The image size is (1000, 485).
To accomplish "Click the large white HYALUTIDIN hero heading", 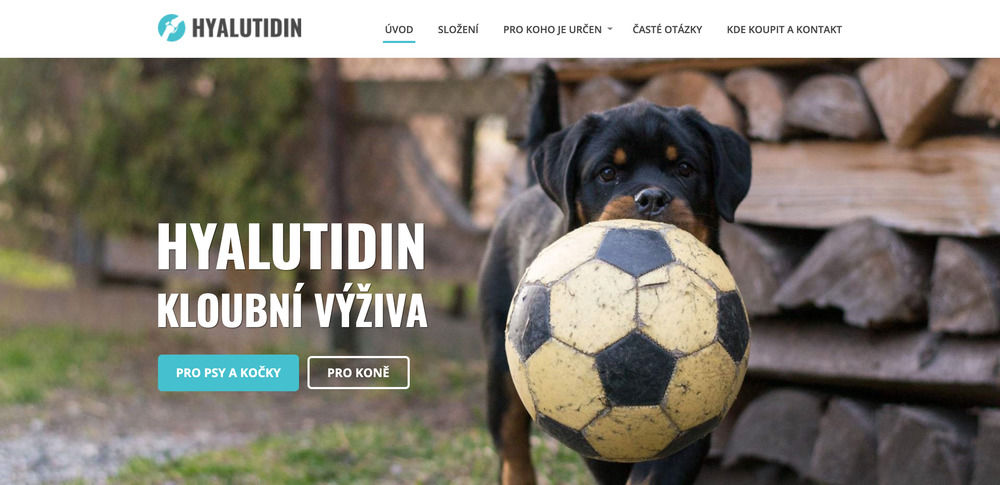I will [291, 247].
